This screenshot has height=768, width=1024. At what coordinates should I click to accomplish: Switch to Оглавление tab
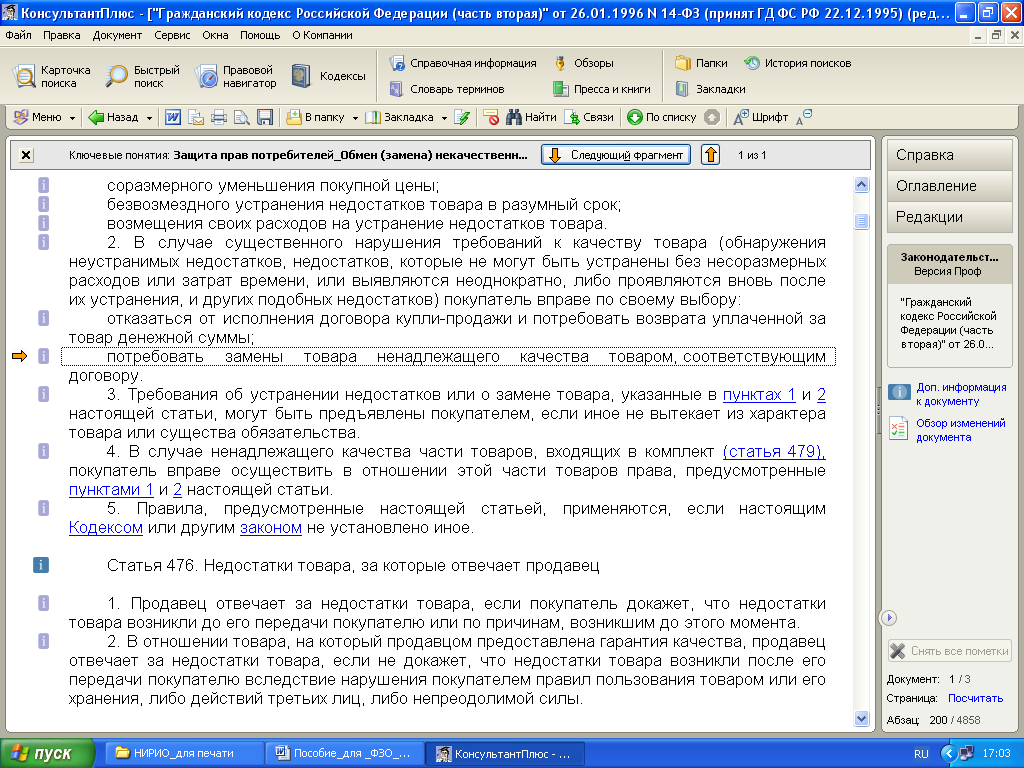[950, 186]
